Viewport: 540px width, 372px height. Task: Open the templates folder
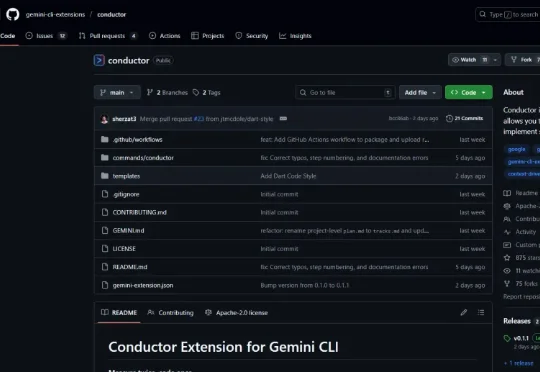(x=126, y=176)
